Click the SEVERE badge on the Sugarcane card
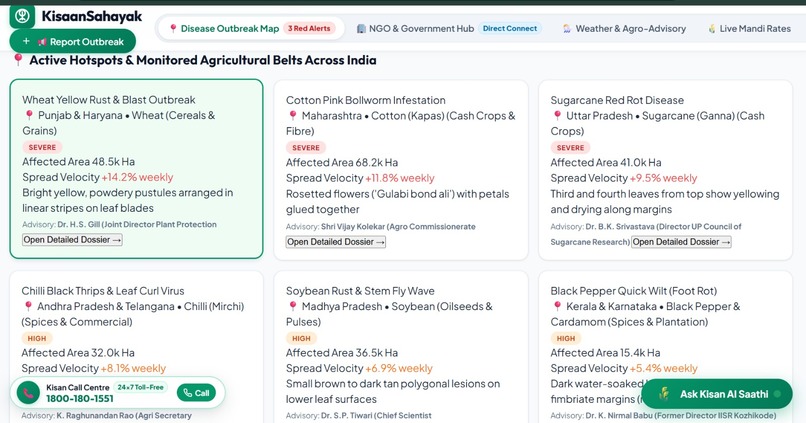This screenshot has width=806, height=423. 571,148
